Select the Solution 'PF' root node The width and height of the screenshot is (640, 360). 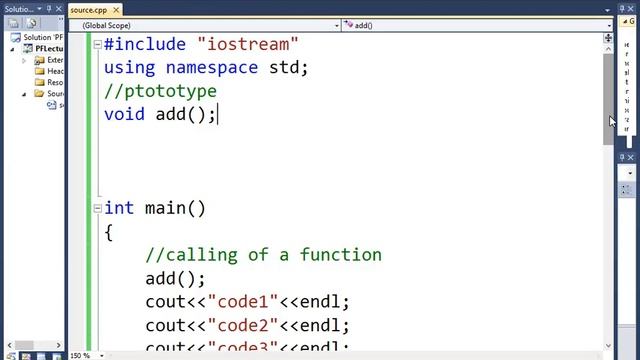point(43,37)
